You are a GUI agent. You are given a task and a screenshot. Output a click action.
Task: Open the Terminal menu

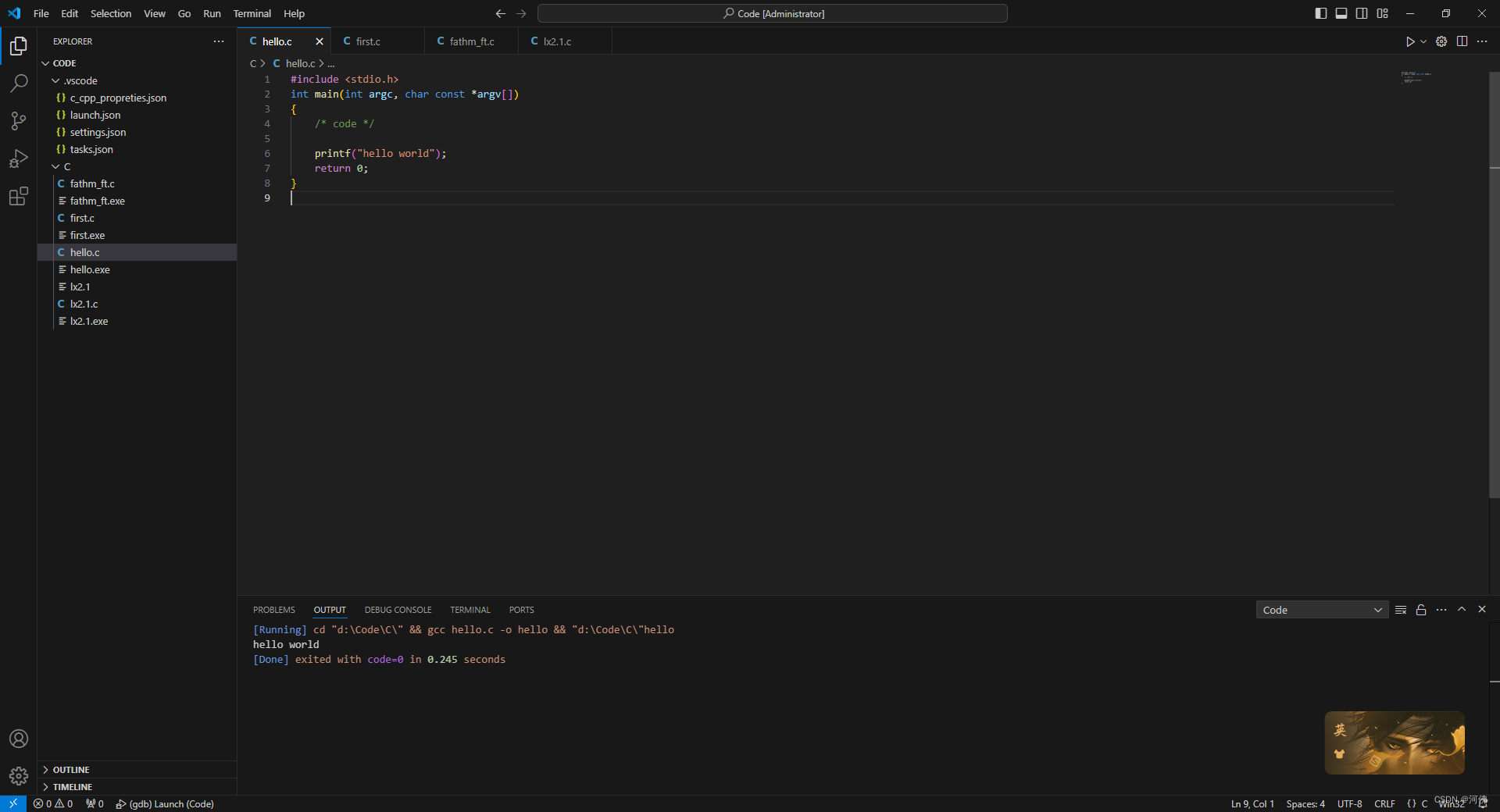[252, 13]
